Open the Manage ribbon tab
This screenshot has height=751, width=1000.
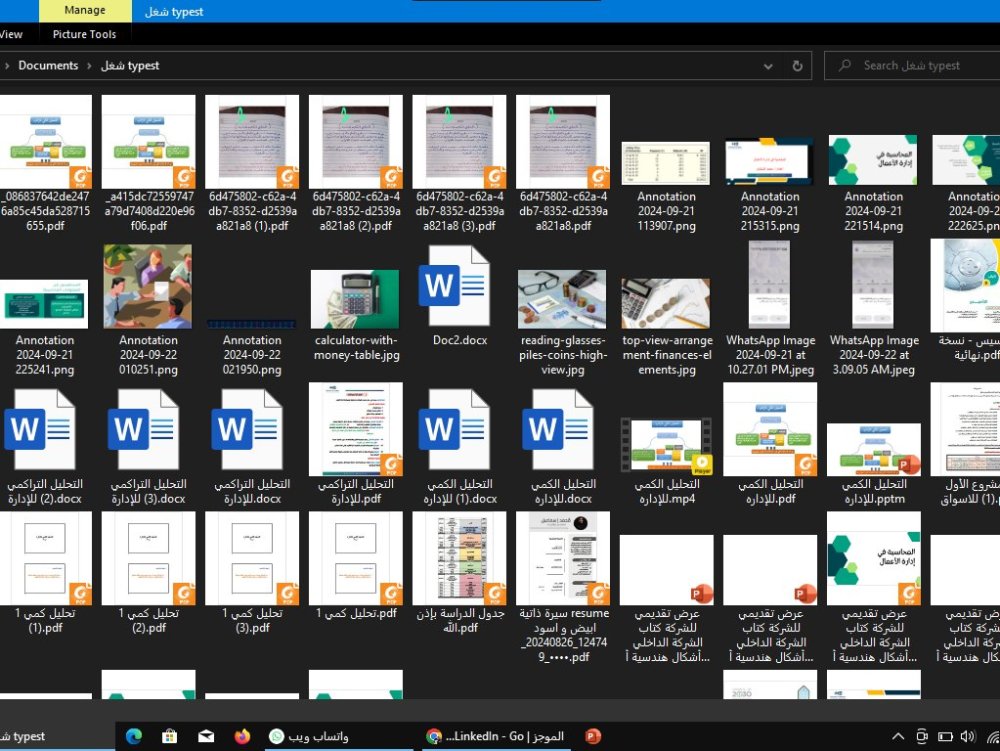[85, 11]
